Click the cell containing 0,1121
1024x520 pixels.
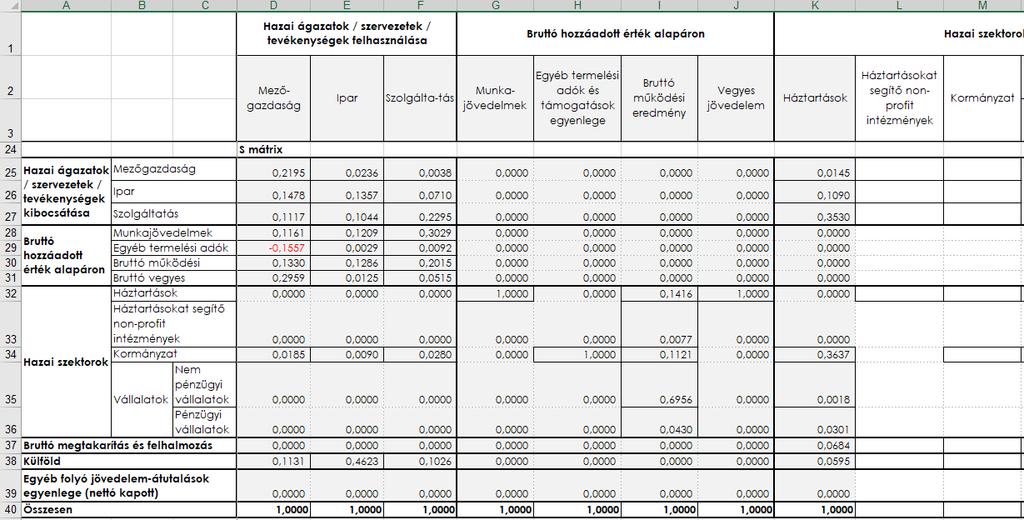[x=659, y=355]
